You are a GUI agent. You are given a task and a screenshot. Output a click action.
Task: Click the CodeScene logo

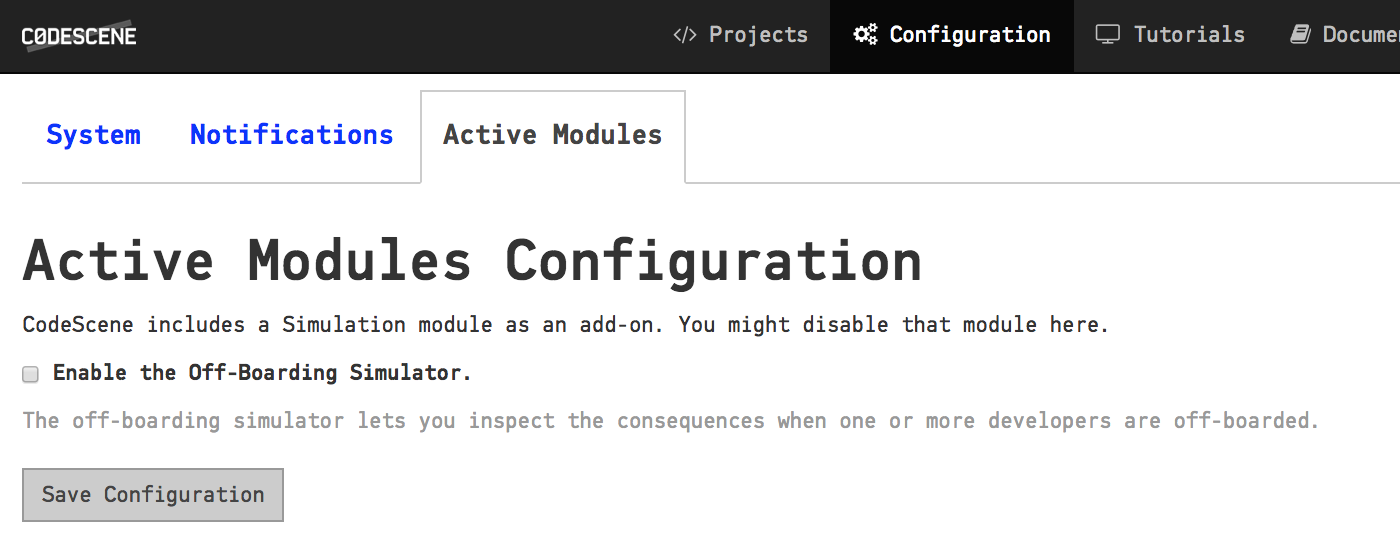pyautogui.click(x=79, y=36)
